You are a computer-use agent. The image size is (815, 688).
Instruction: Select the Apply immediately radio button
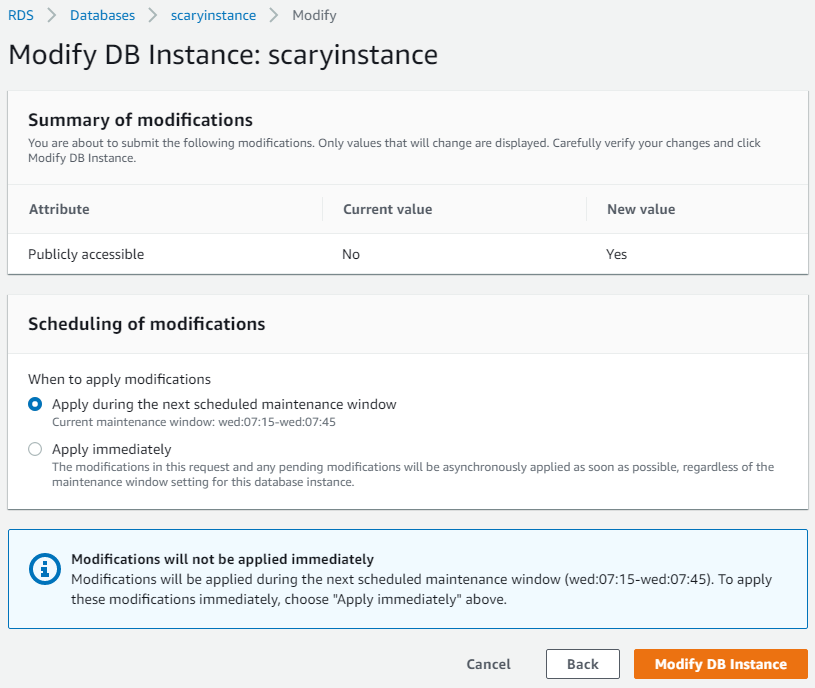[35, 449]
